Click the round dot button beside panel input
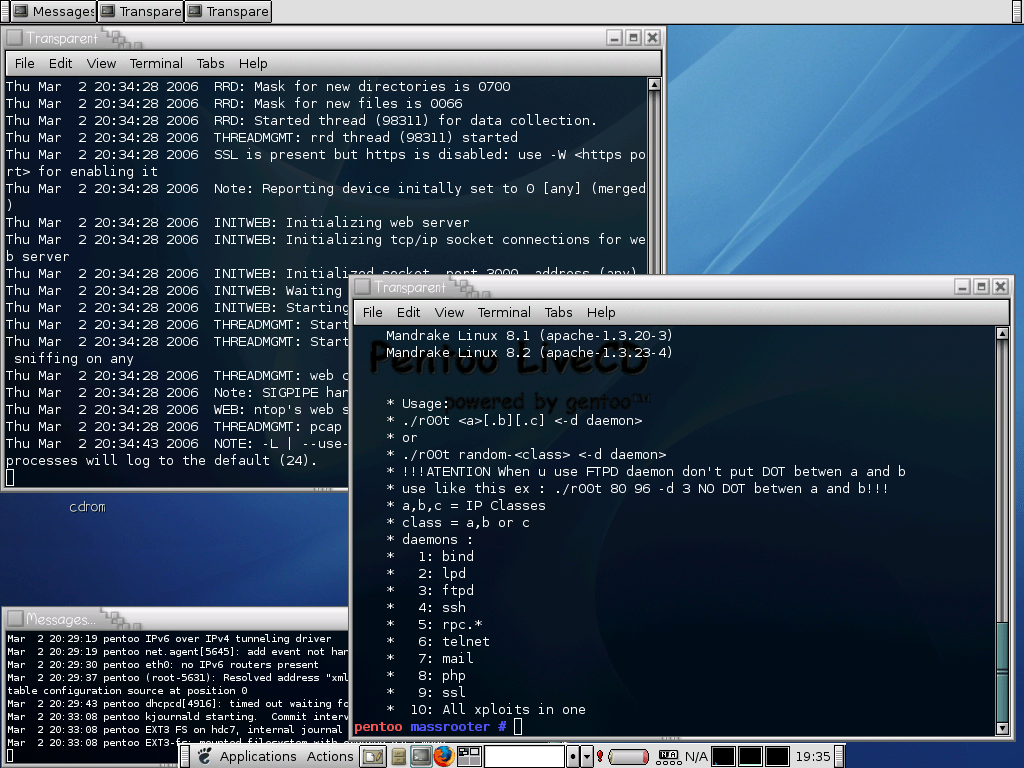The width and height of the screenshot is (1024, 768). pyautogui.click(x=572, y=756)
